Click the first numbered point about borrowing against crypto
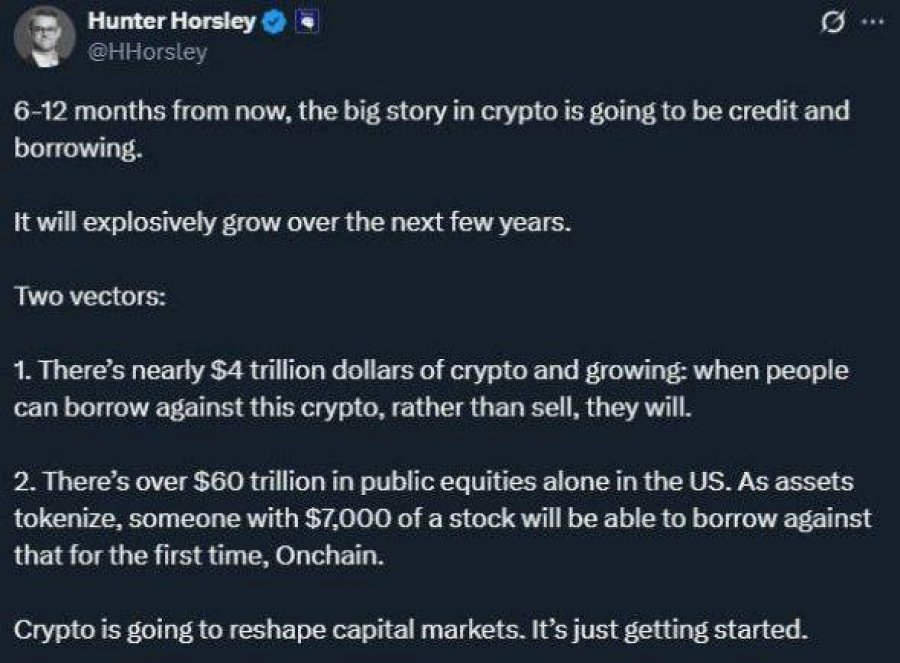The width and height of the screenshot is (900, 663). click(430, 390)
